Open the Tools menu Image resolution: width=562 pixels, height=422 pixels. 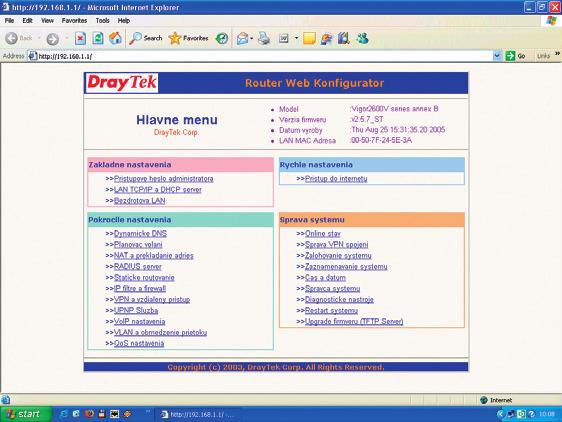(x=103, y=21)
